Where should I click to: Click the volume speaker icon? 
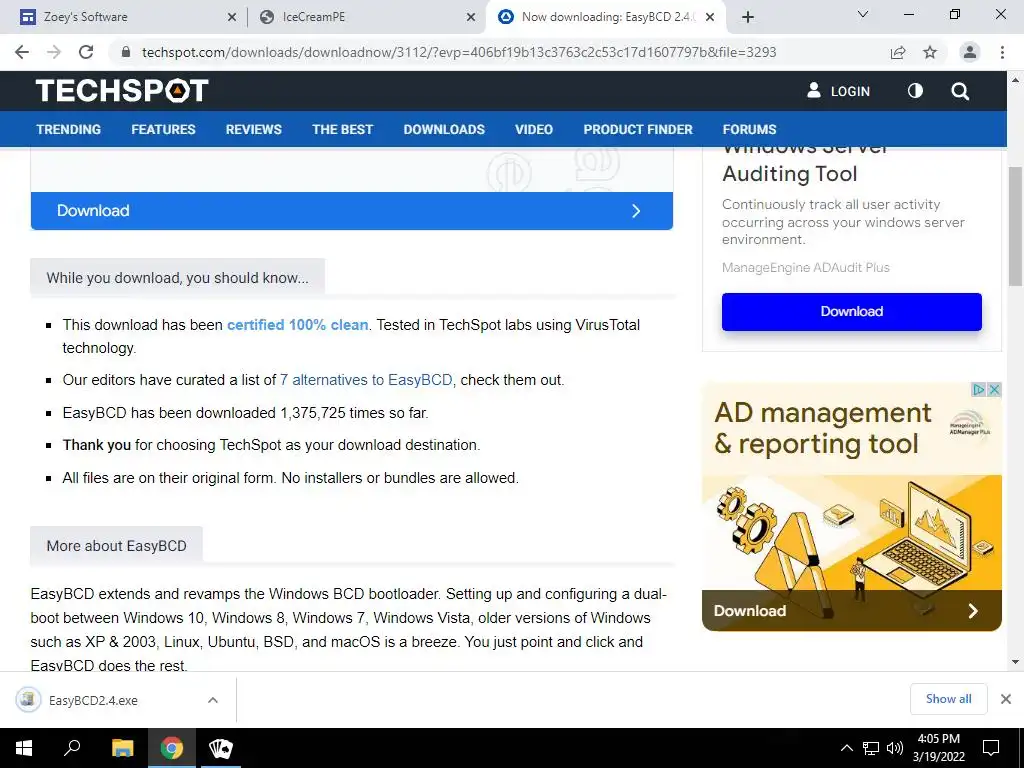click(x=895, y=748)
